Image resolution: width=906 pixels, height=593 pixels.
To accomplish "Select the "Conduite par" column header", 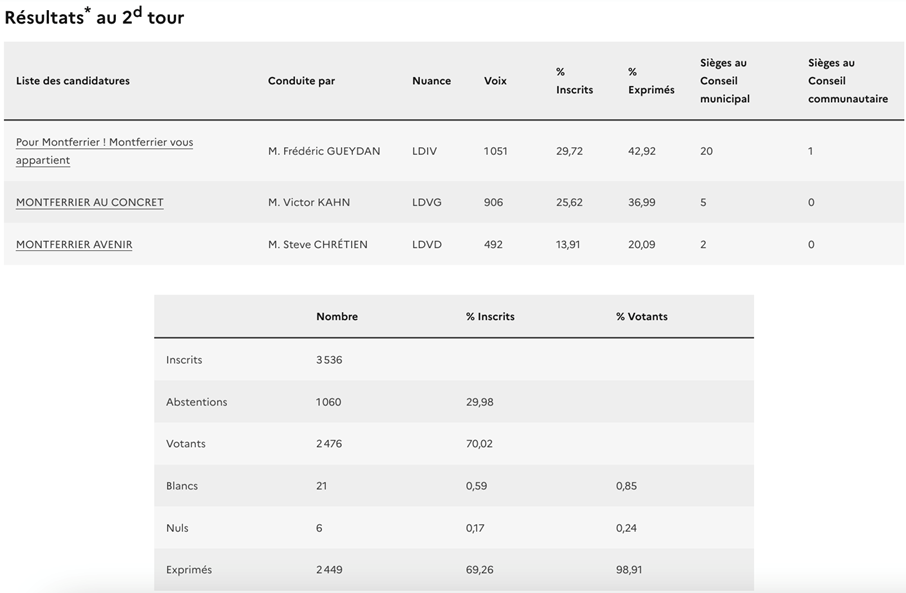I will (x=301, y=81).
